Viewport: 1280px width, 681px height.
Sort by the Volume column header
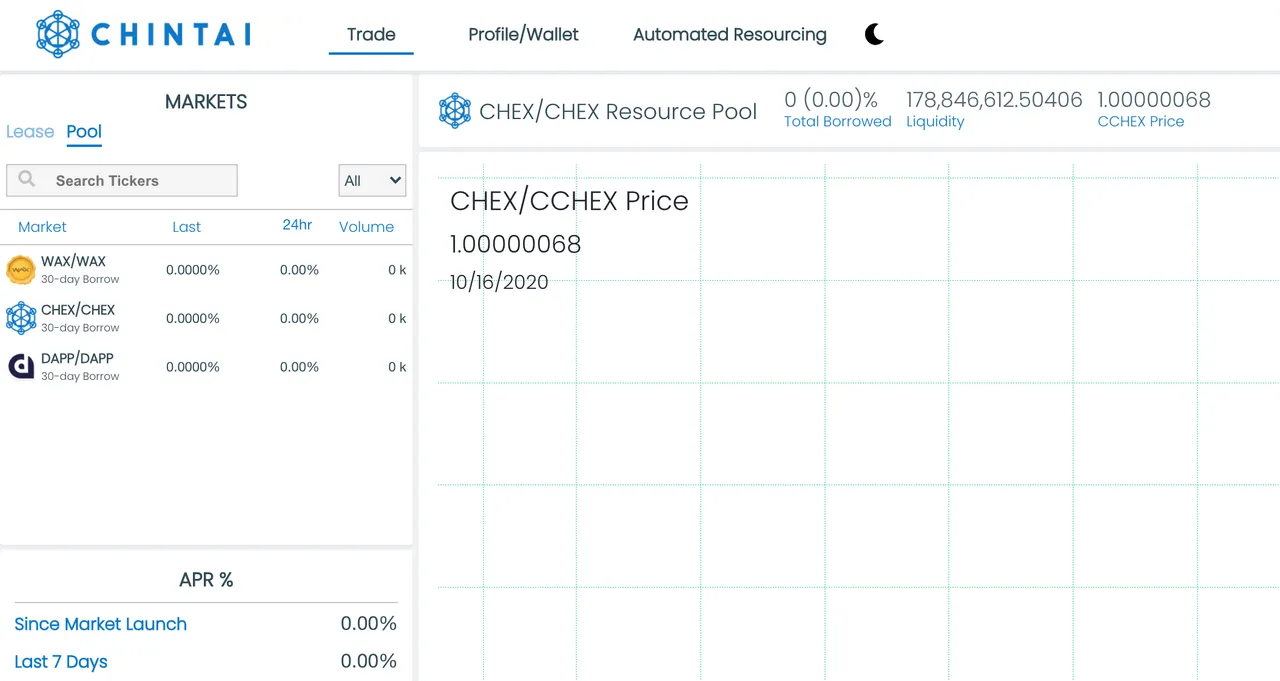(x=366, y=227)
